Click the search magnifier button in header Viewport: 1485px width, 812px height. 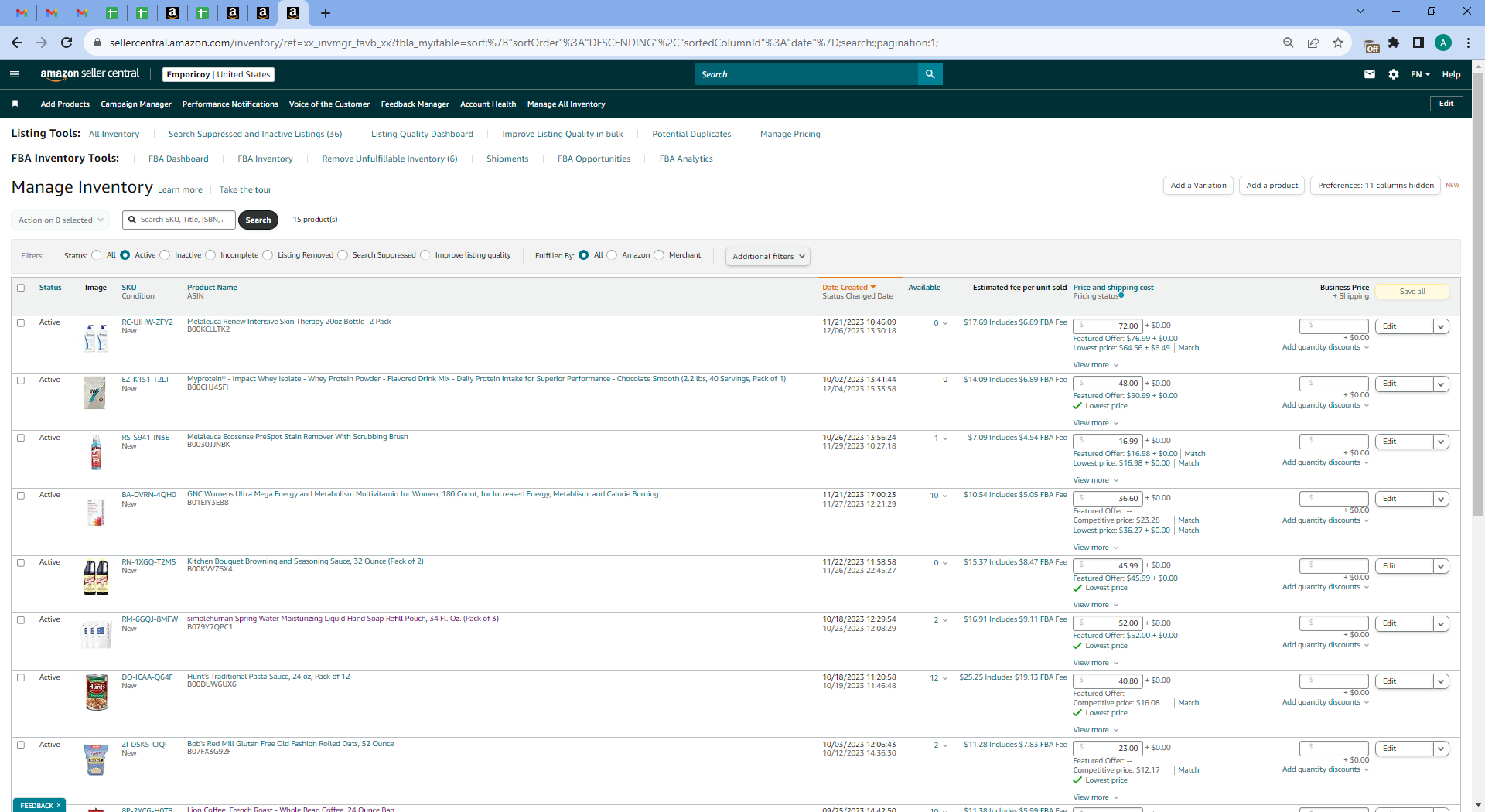930,74
